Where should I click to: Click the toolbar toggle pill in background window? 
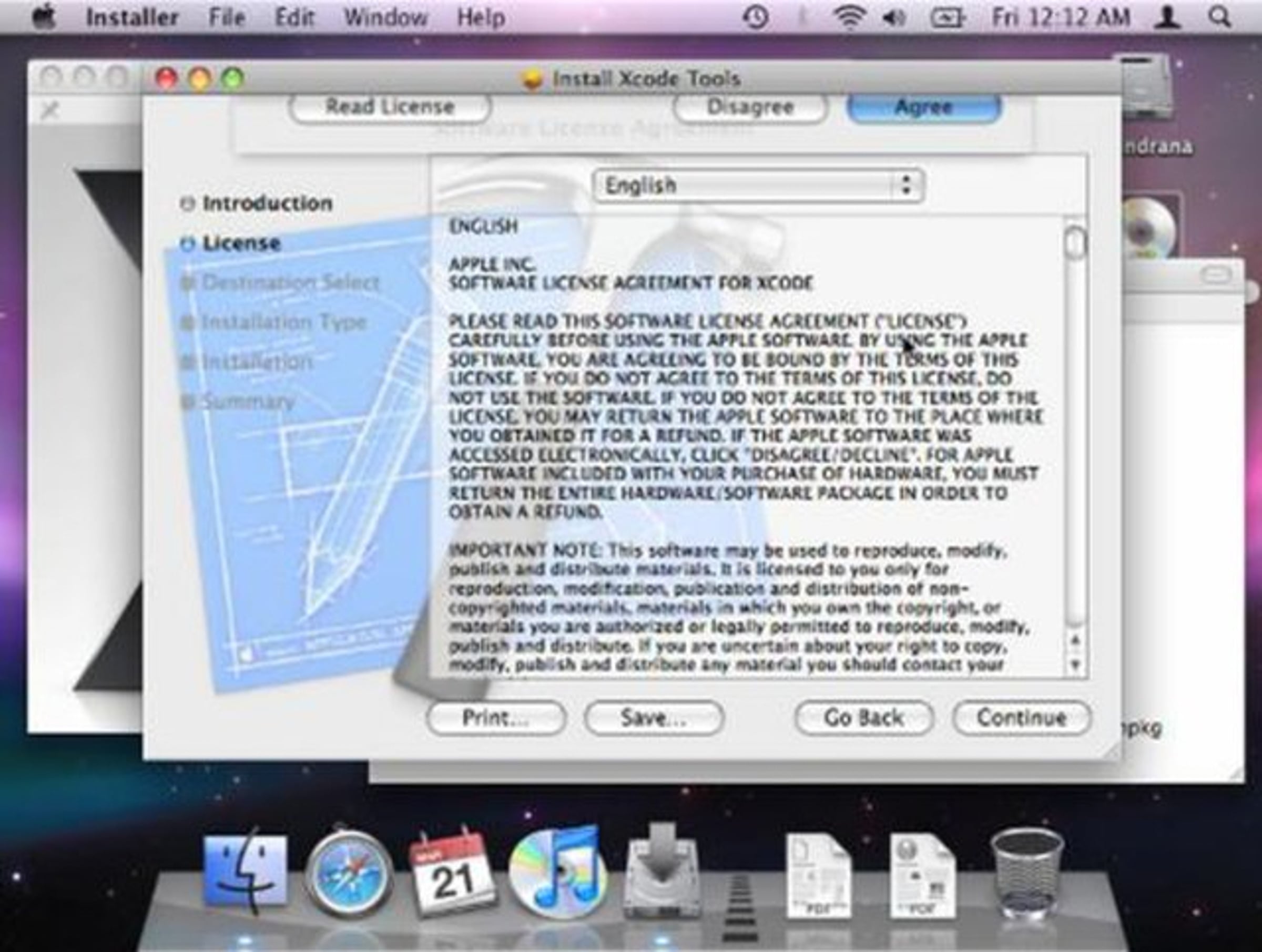click(1216, 277)
